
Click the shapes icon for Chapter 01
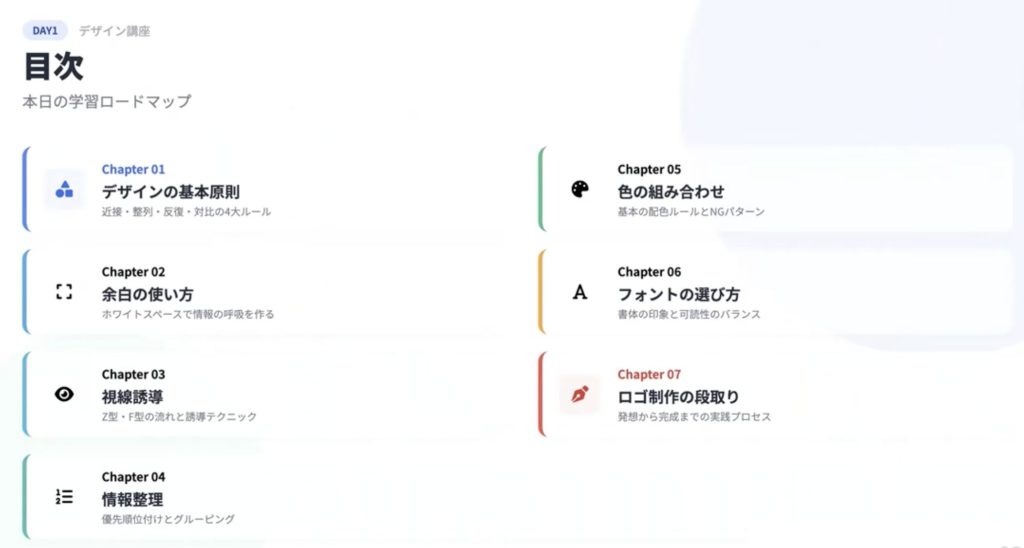pyautogui.click(x=64, y=189)
